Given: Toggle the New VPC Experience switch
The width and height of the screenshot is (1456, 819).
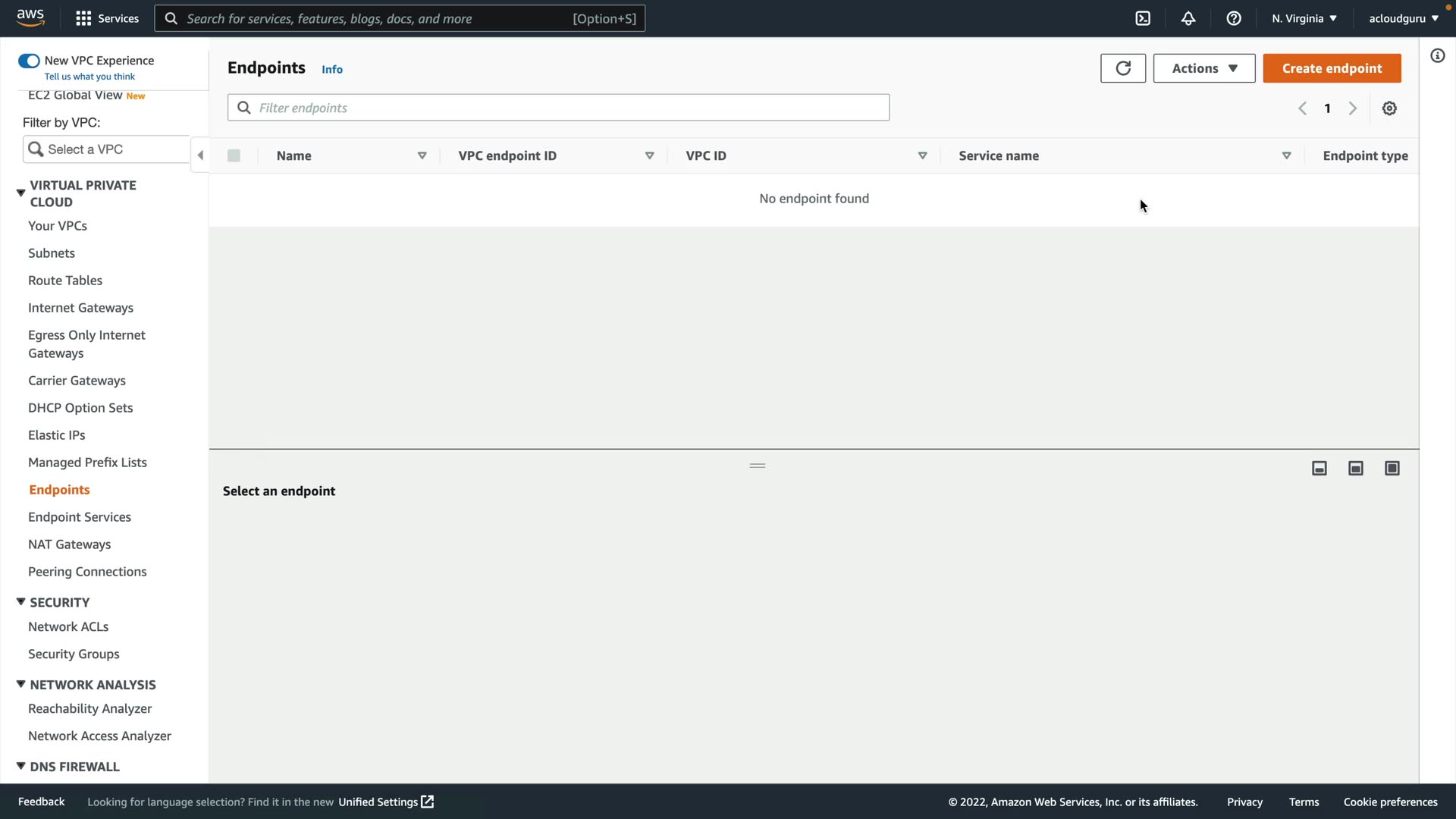Looking at the screenshot, I should pos(29,61).
